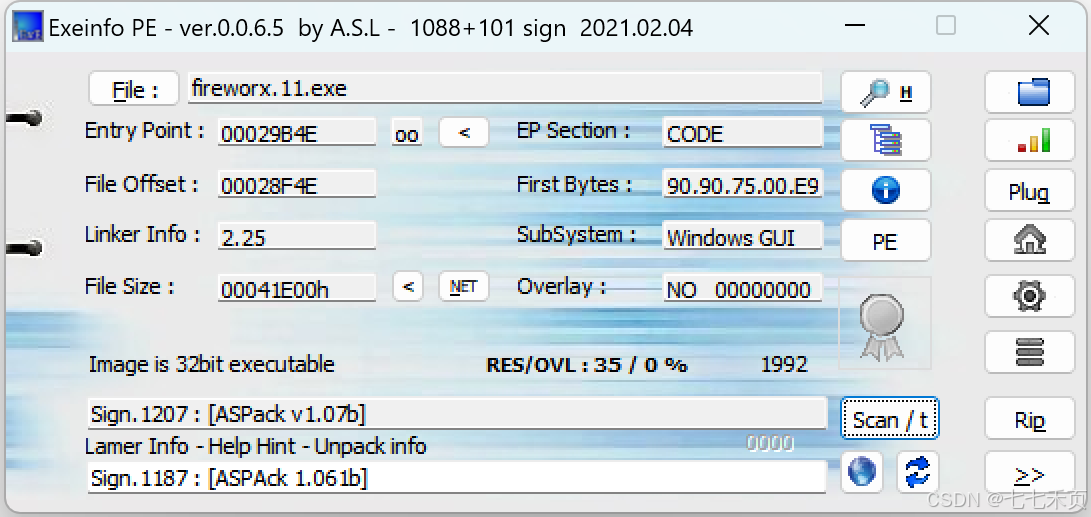Open the colored bar chart statistics button

pyautogui.click(x=1030, y=141)
